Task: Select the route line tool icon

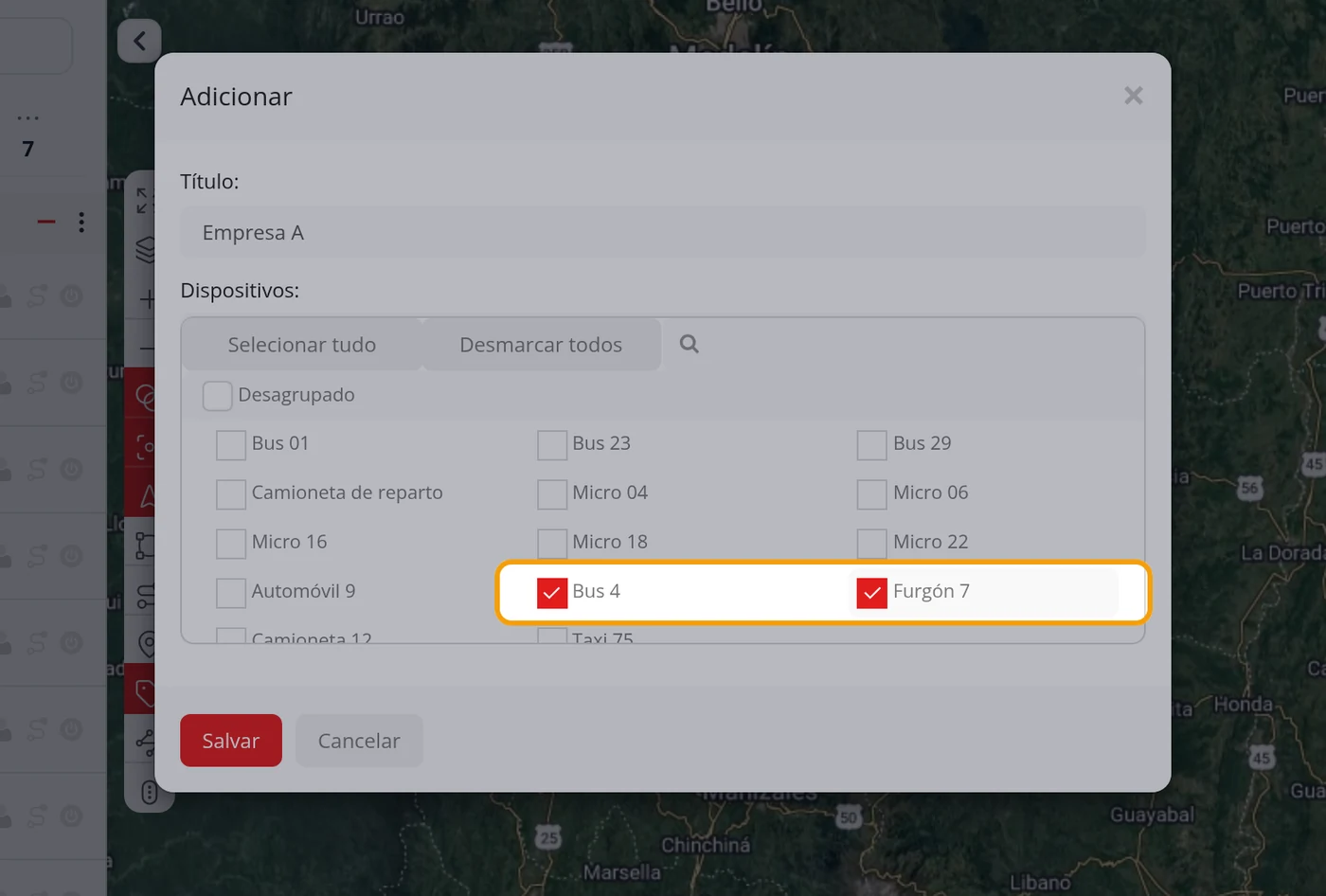Action: [x=146, y=595]
